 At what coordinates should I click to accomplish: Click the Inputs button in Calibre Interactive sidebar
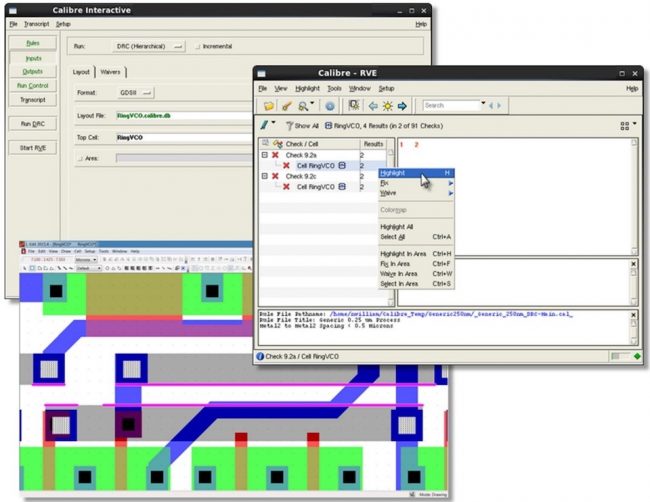click(x=33, y=58)
